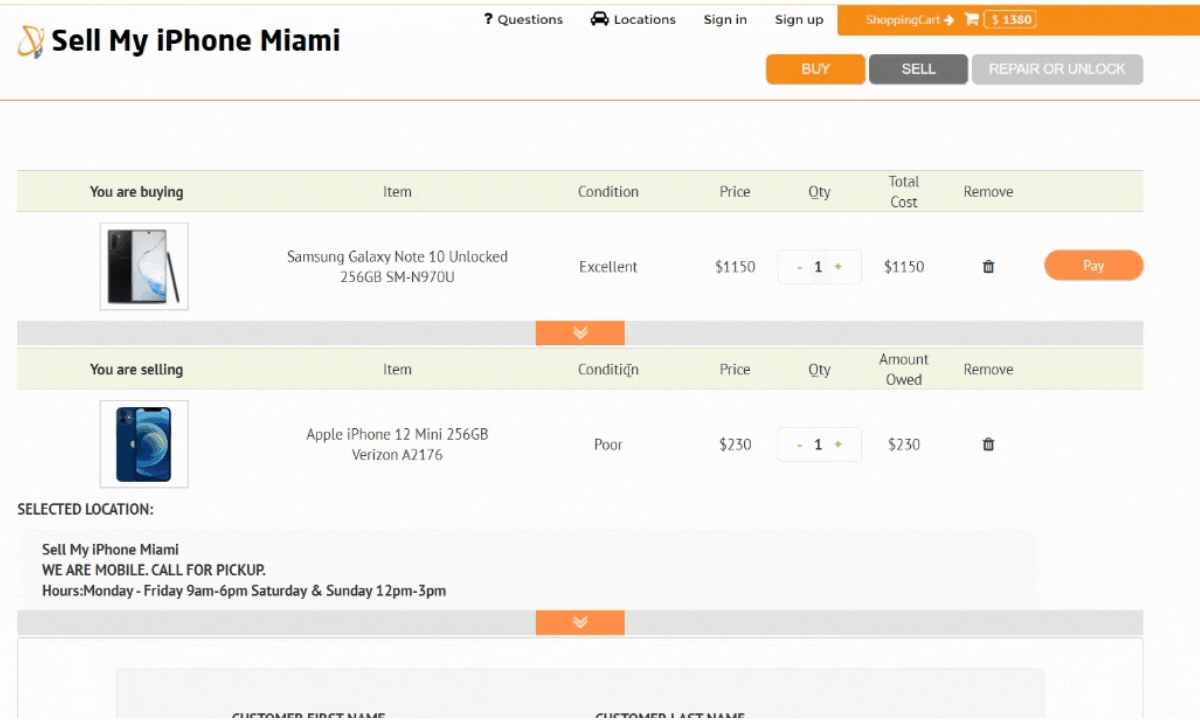The image size is (1200, 720).
Task: Open the SELL tab
Action: pos(918,69)
